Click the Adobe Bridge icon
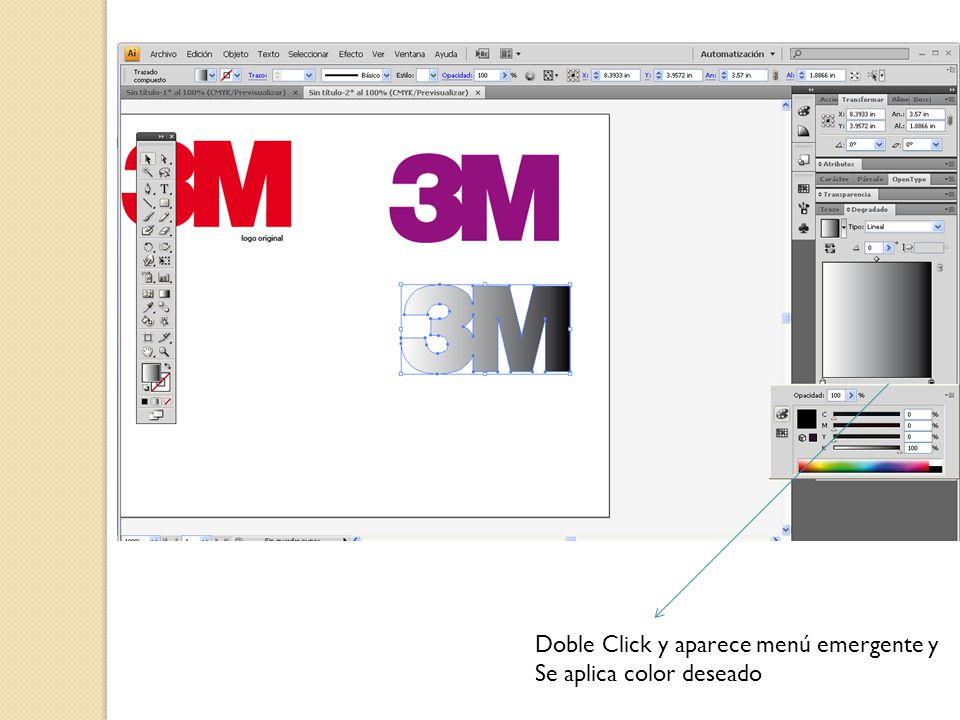 pyautogui.click(x=482, y=54)
